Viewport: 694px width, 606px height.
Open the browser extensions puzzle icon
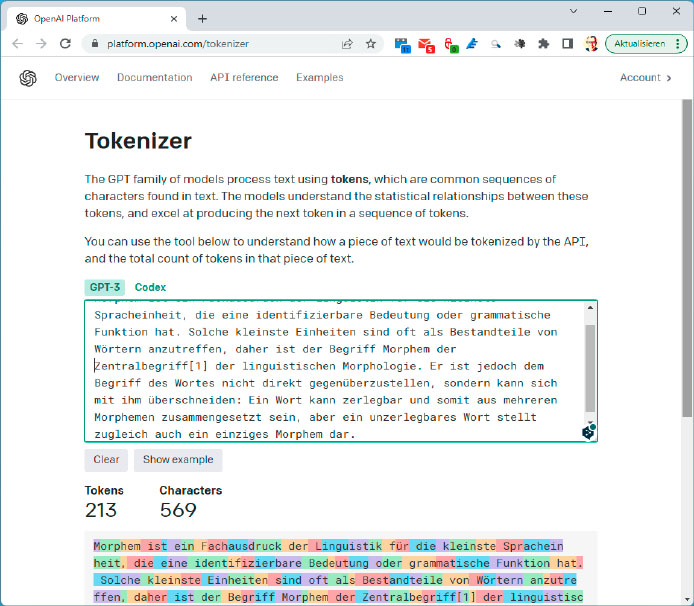(543, 44)
